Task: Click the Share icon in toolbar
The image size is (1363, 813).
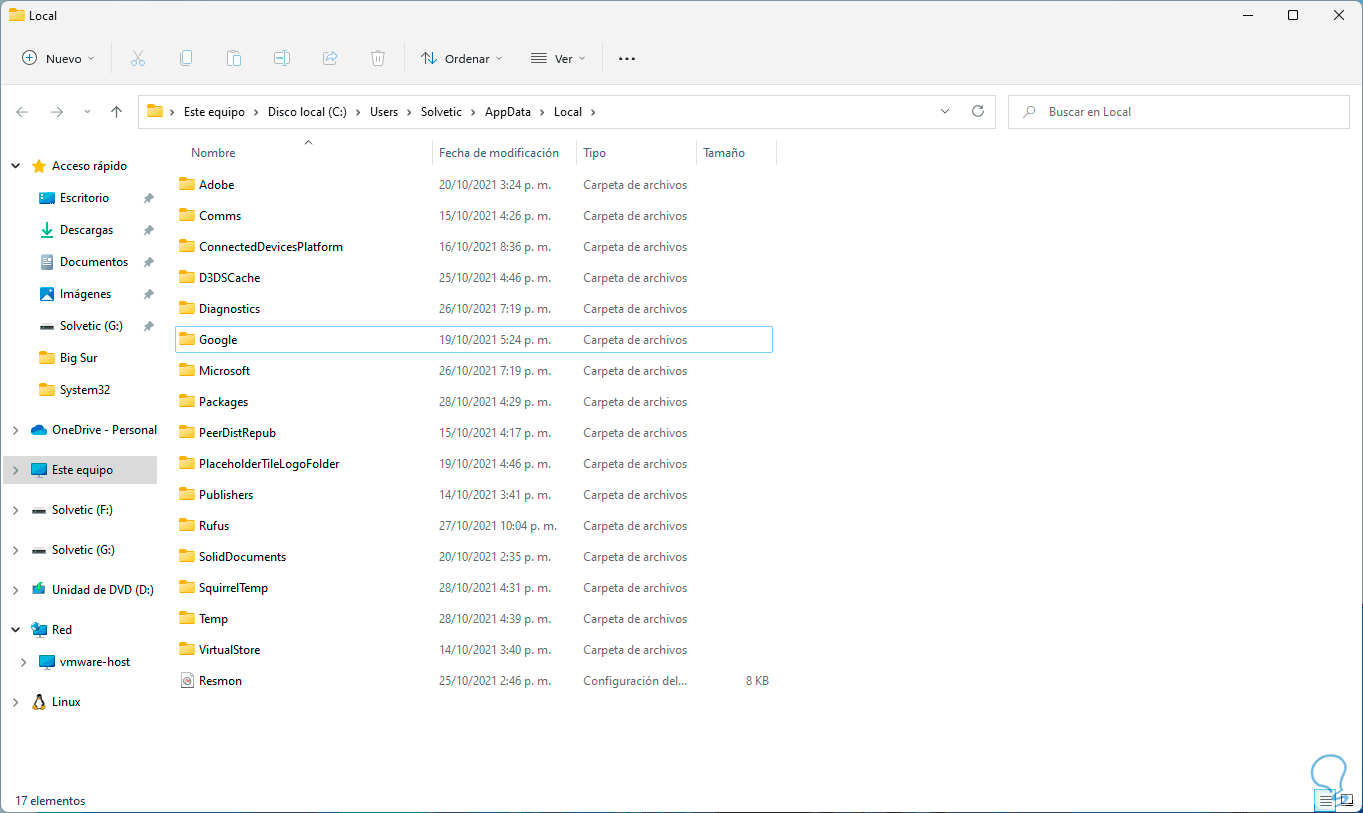Action: 330,59
